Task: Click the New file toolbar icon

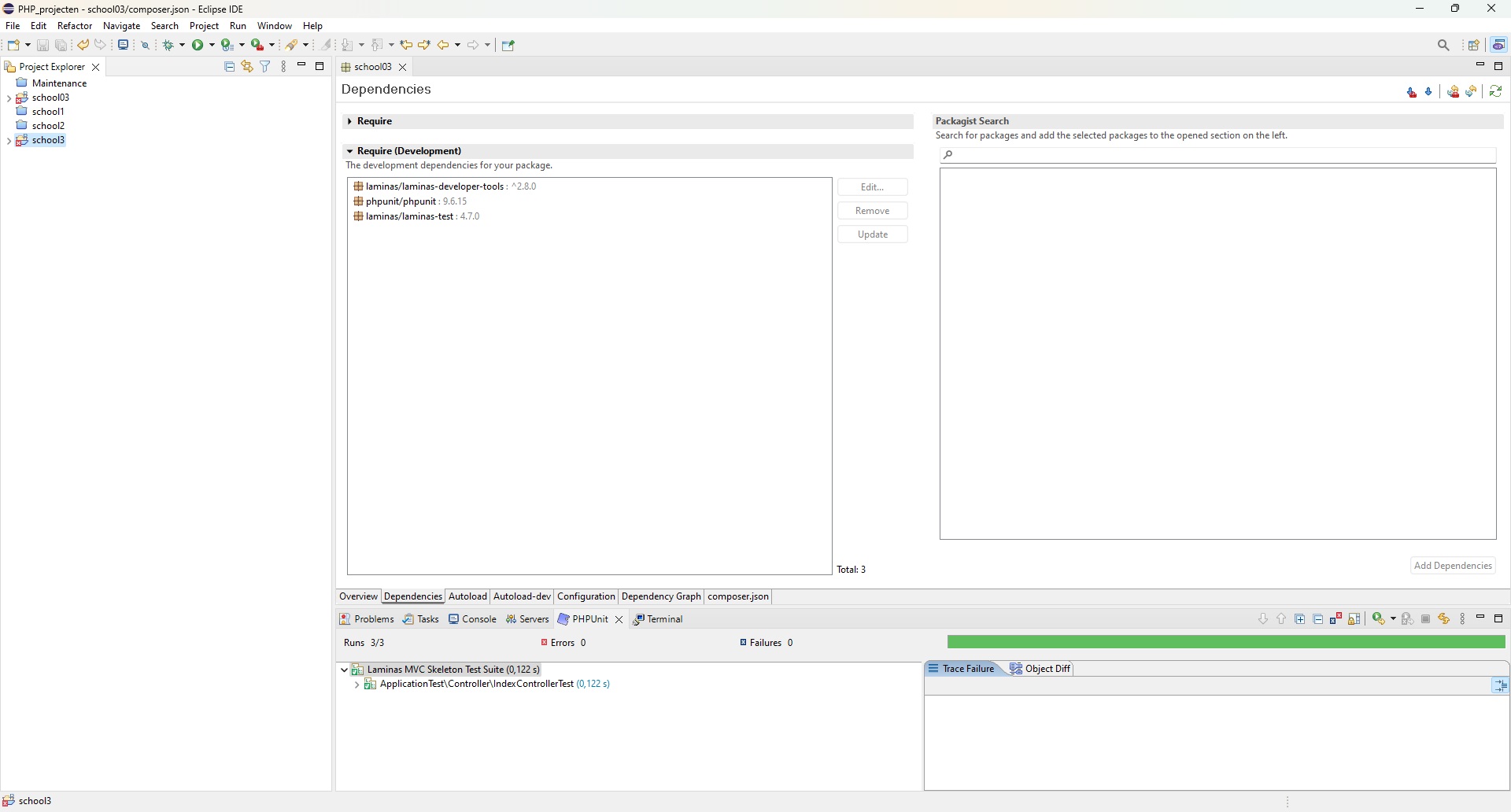Action: [13, 46]
